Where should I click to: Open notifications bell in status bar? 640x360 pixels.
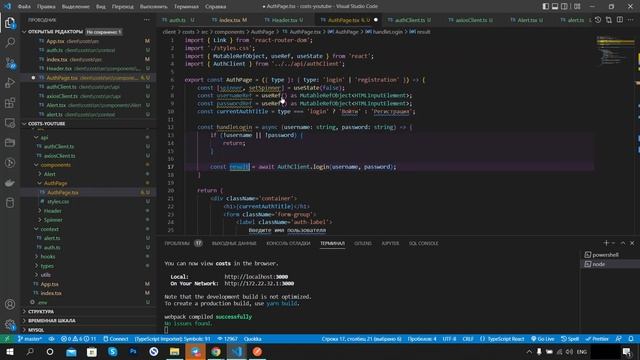[x=631, y=339]
